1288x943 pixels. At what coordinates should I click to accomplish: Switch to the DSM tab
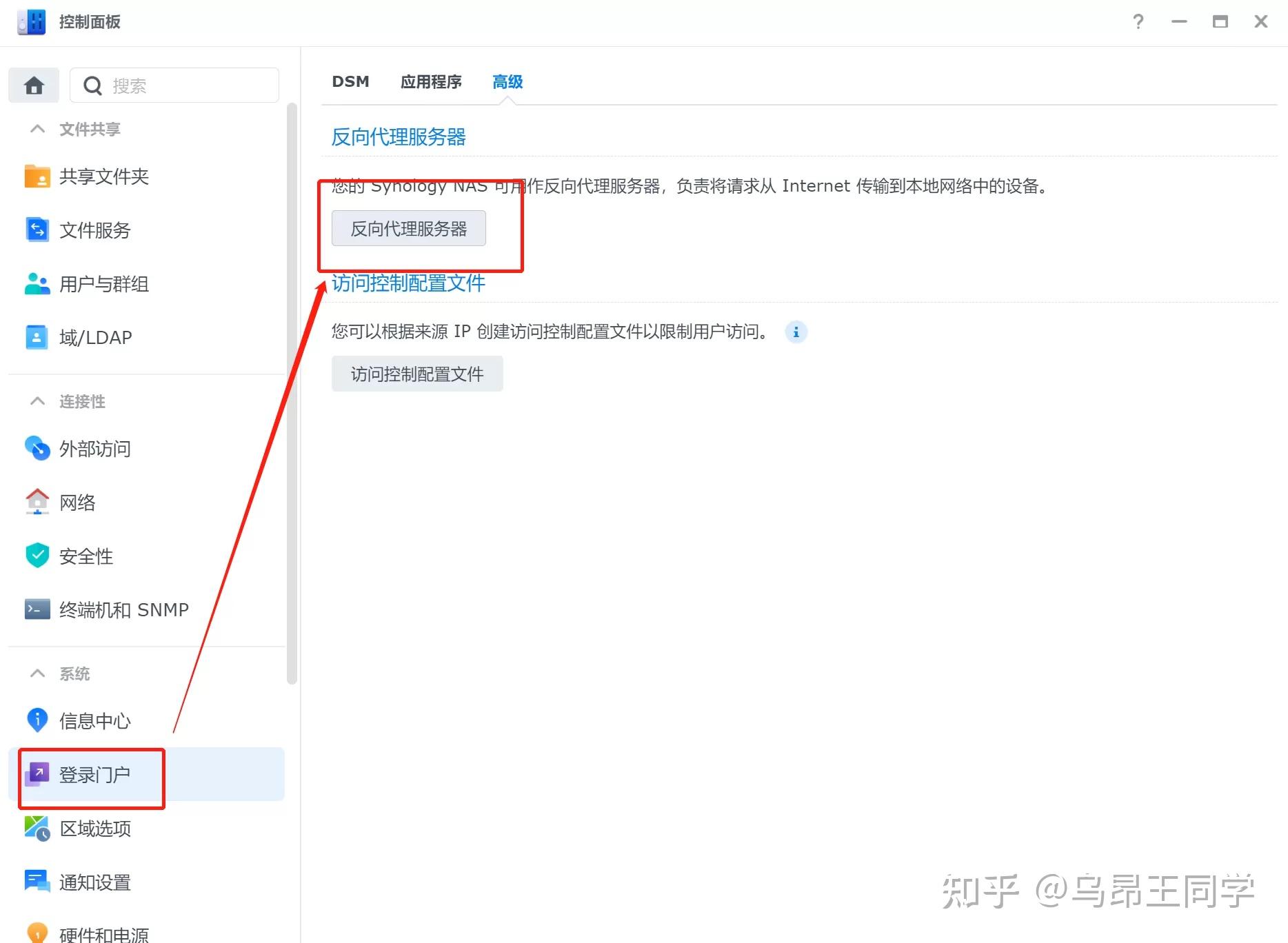click(350, 81)
